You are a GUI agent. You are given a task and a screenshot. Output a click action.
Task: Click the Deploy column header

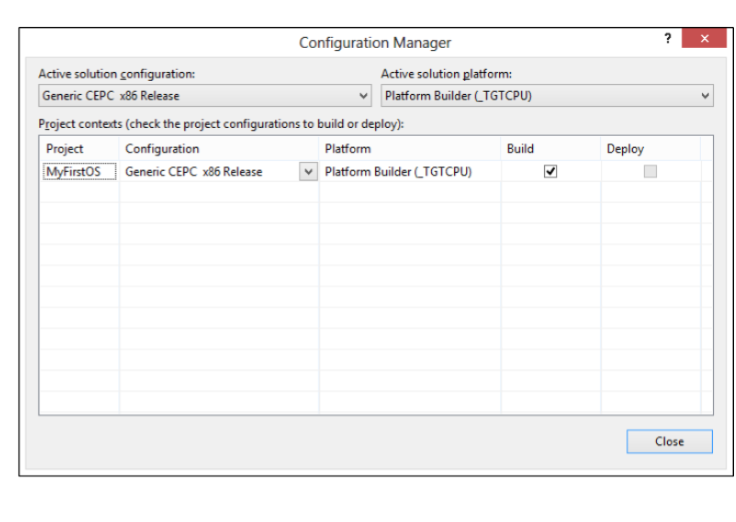pos(651,149)
